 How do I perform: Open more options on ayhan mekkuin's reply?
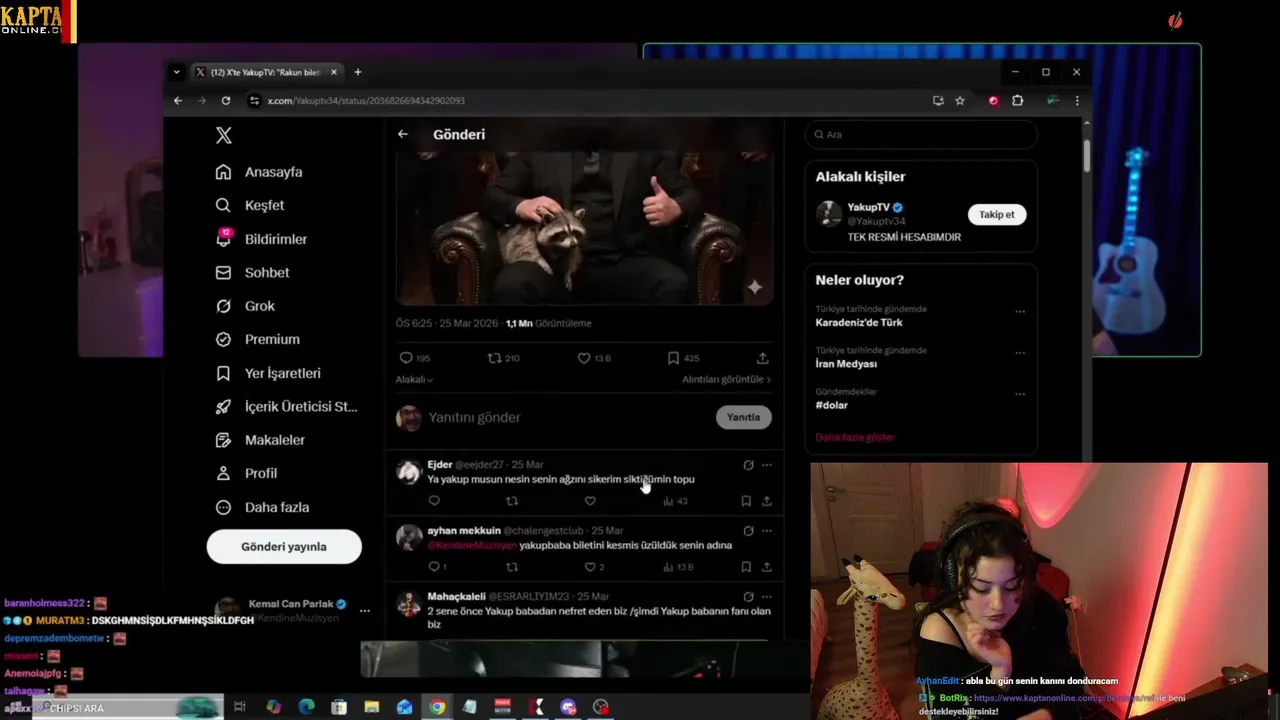(767, 531)
